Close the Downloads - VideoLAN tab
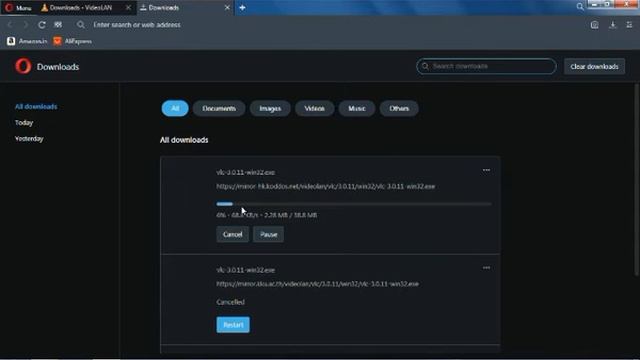This screenshot has height=360, width=640. pyautogui.click(x=128, y=8)
